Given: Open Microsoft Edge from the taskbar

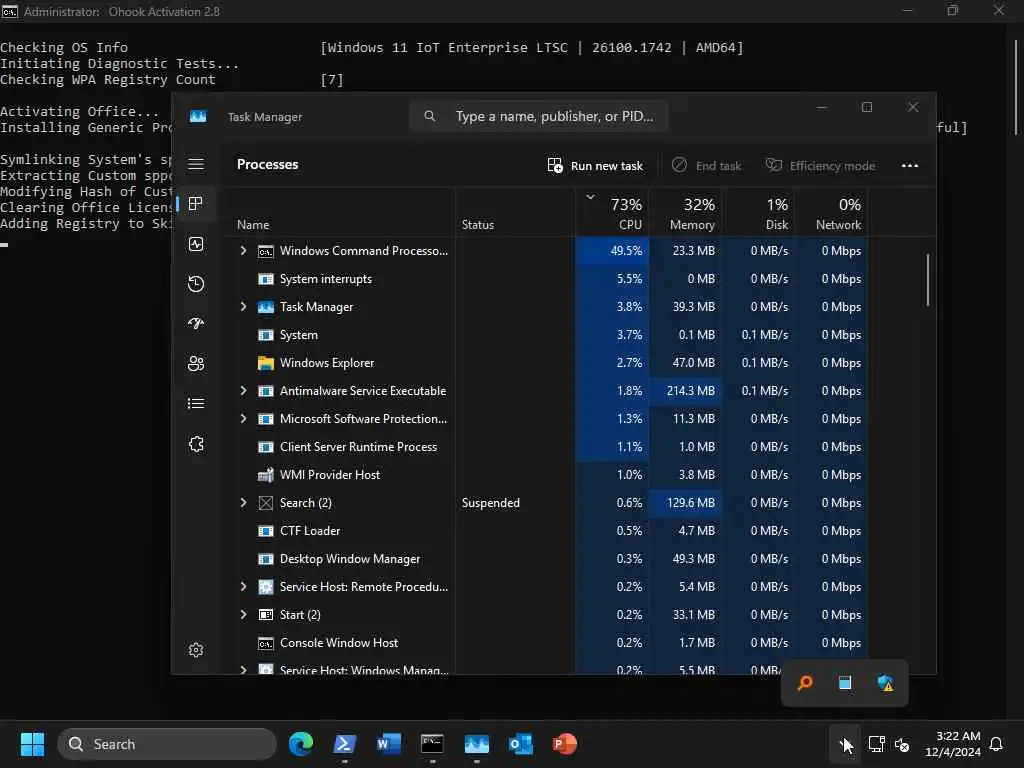Looking at the screenshot, I should coord(301,744).
